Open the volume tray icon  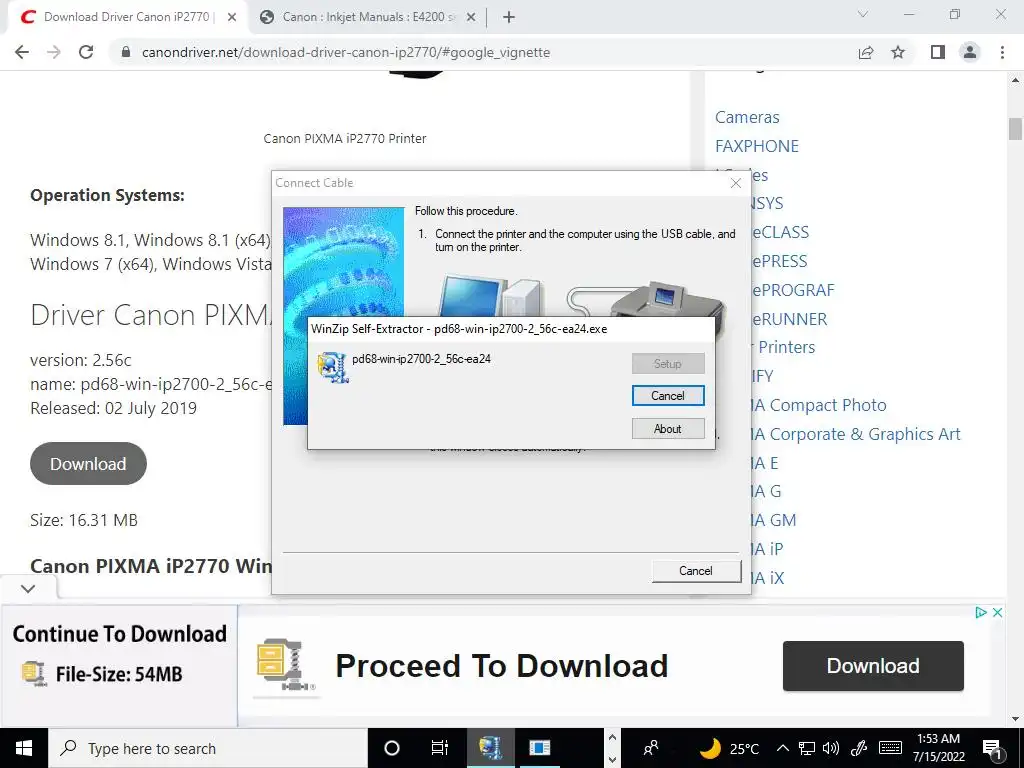click(831, 748)
